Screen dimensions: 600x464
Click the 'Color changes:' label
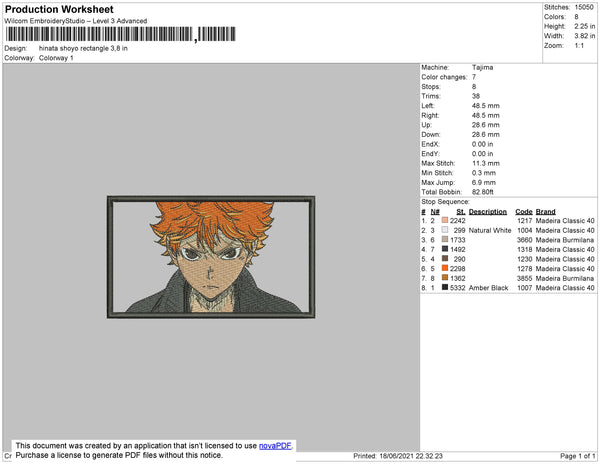tap(444, 77)
